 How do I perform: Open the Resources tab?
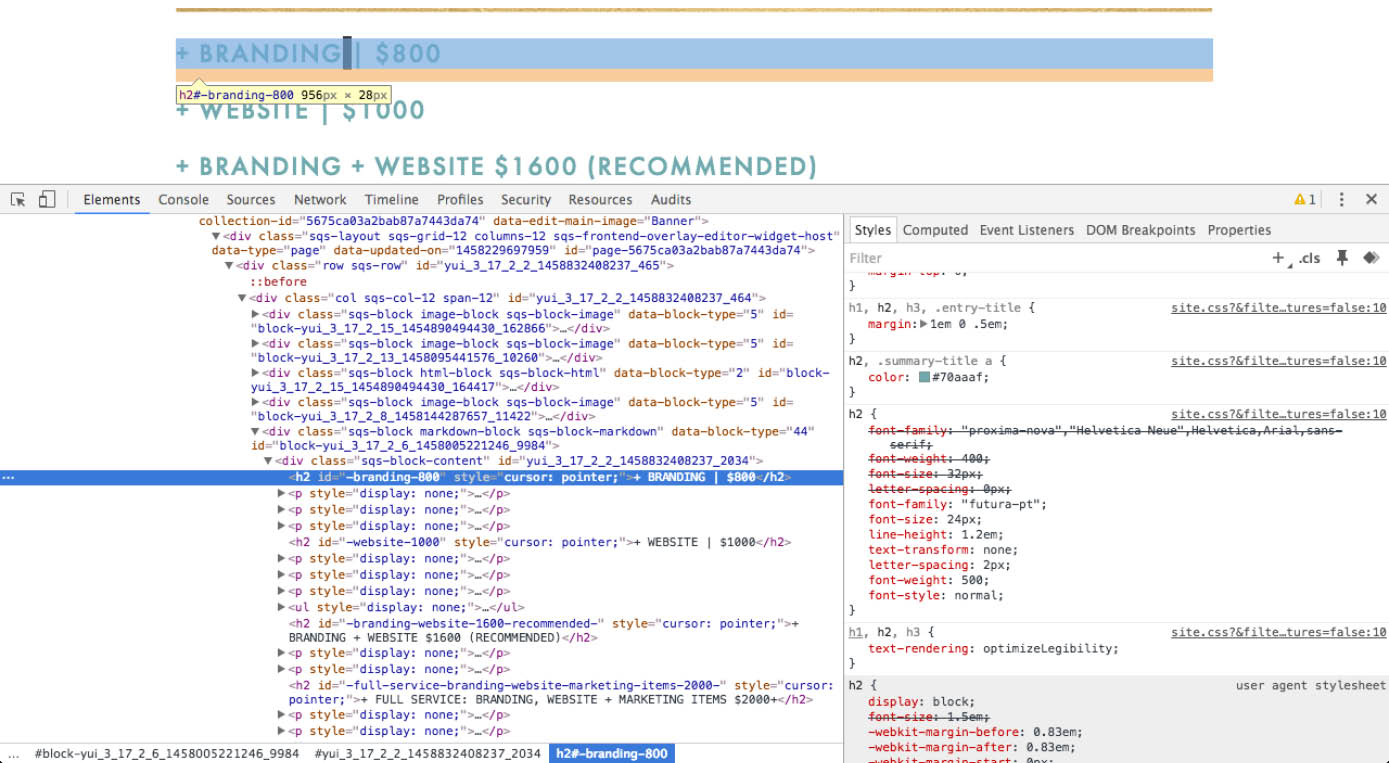[x=600, y=200]
